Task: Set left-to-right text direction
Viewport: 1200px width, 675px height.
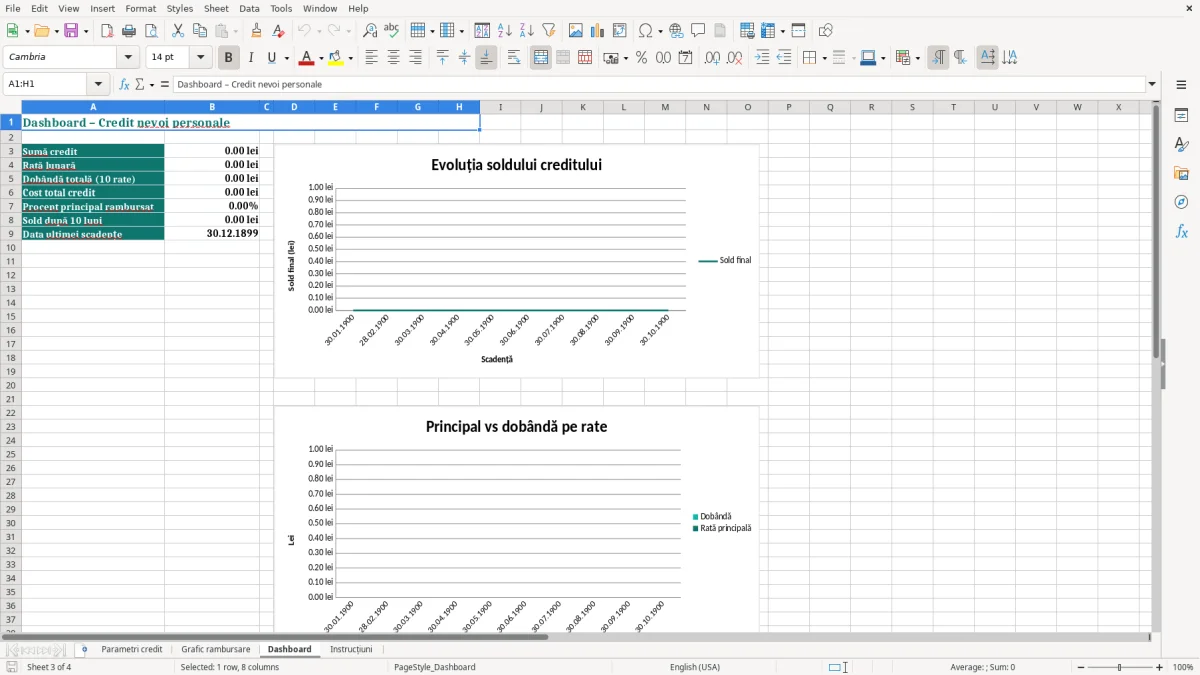Action: (938, 58)
